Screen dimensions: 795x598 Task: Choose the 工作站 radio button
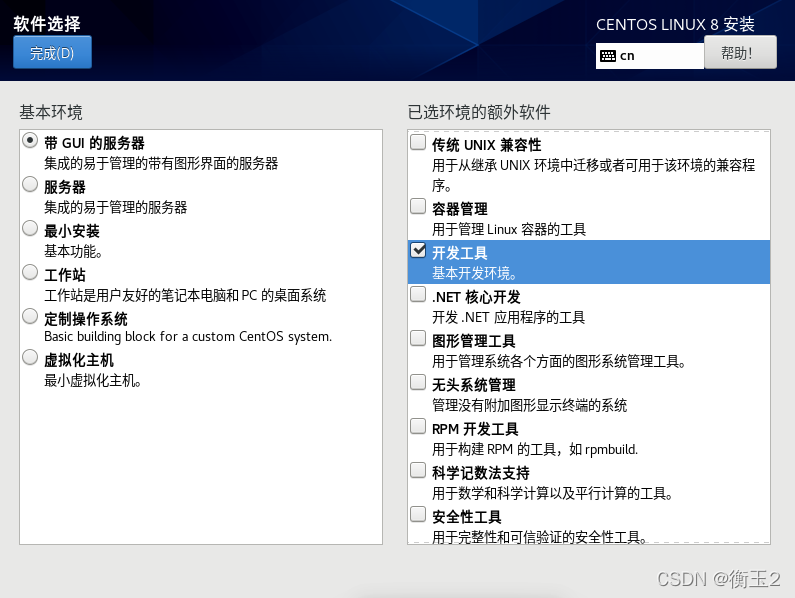[x=30, y=272]
